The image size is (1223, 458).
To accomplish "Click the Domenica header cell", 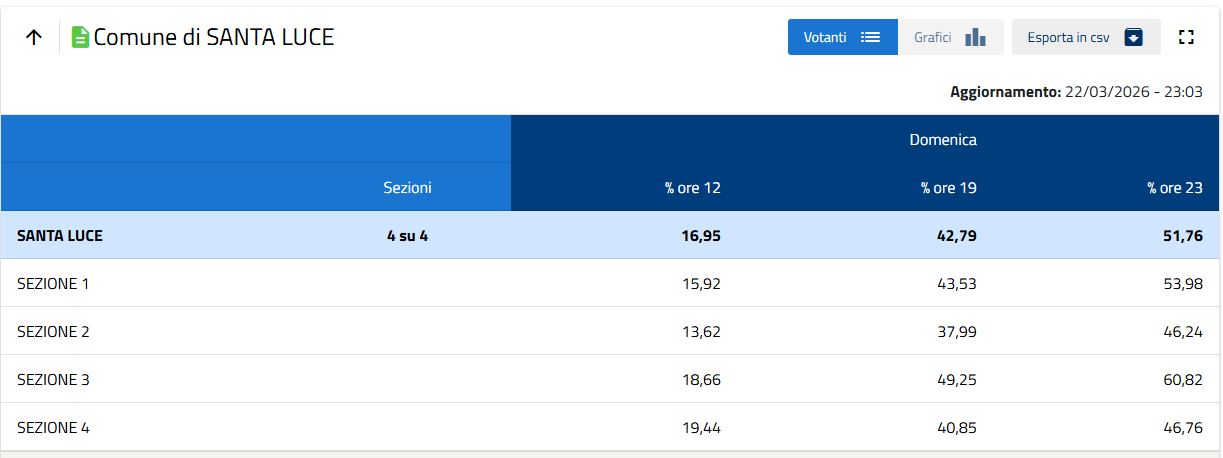I will (x=943, y=140).
